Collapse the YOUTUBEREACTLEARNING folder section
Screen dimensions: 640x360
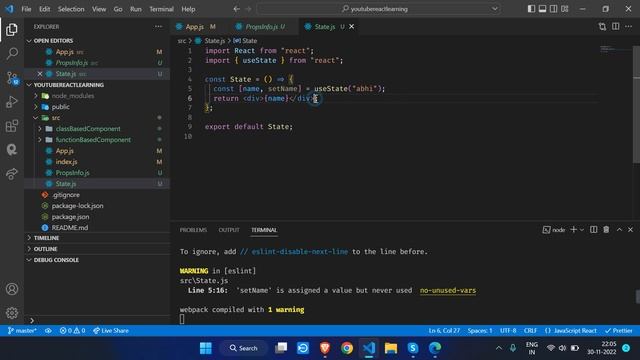pos(69,85)
